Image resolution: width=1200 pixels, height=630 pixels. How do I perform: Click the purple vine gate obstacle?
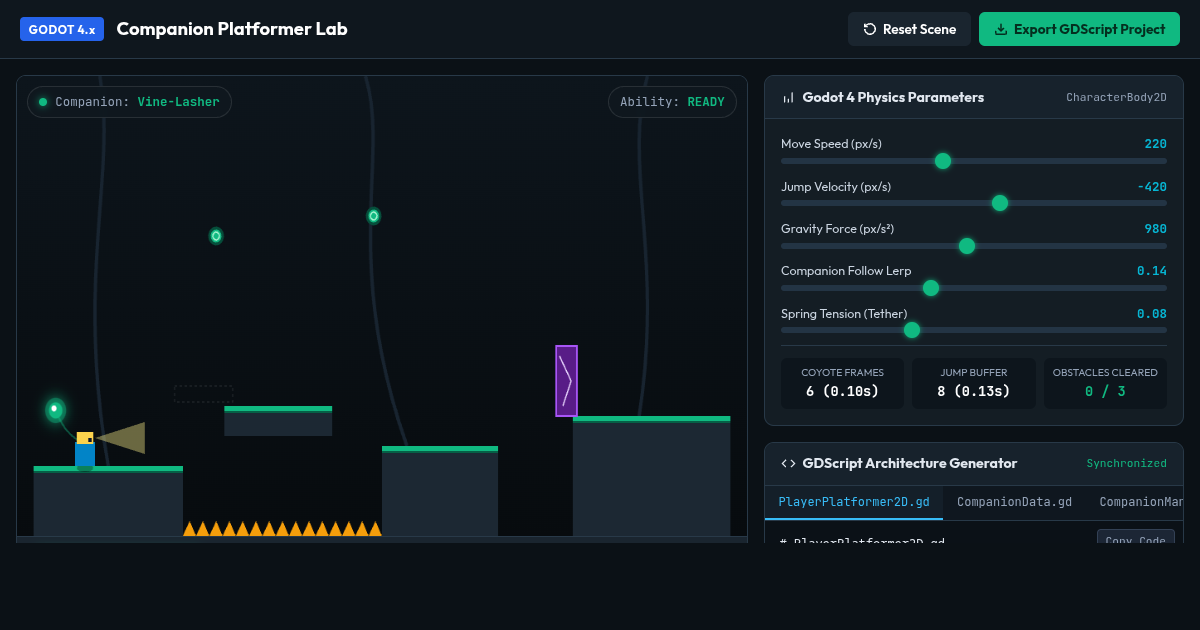coord(567,381)
